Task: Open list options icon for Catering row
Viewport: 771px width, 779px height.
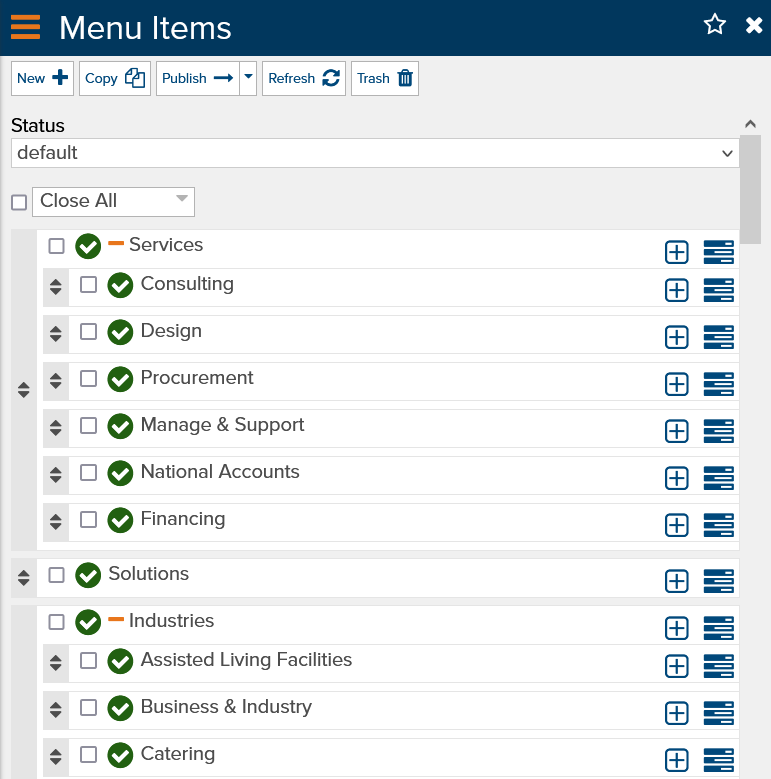Action: click(718, 760)
